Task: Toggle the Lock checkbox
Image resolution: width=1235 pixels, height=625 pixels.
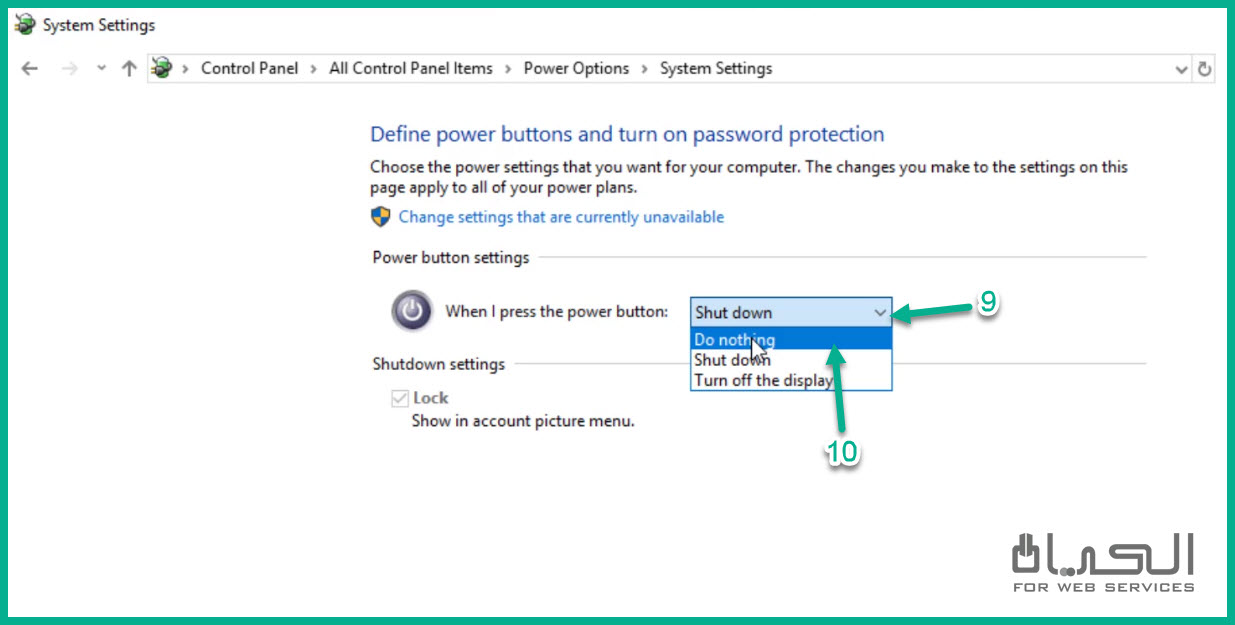Action: click(x=401, y=399)
